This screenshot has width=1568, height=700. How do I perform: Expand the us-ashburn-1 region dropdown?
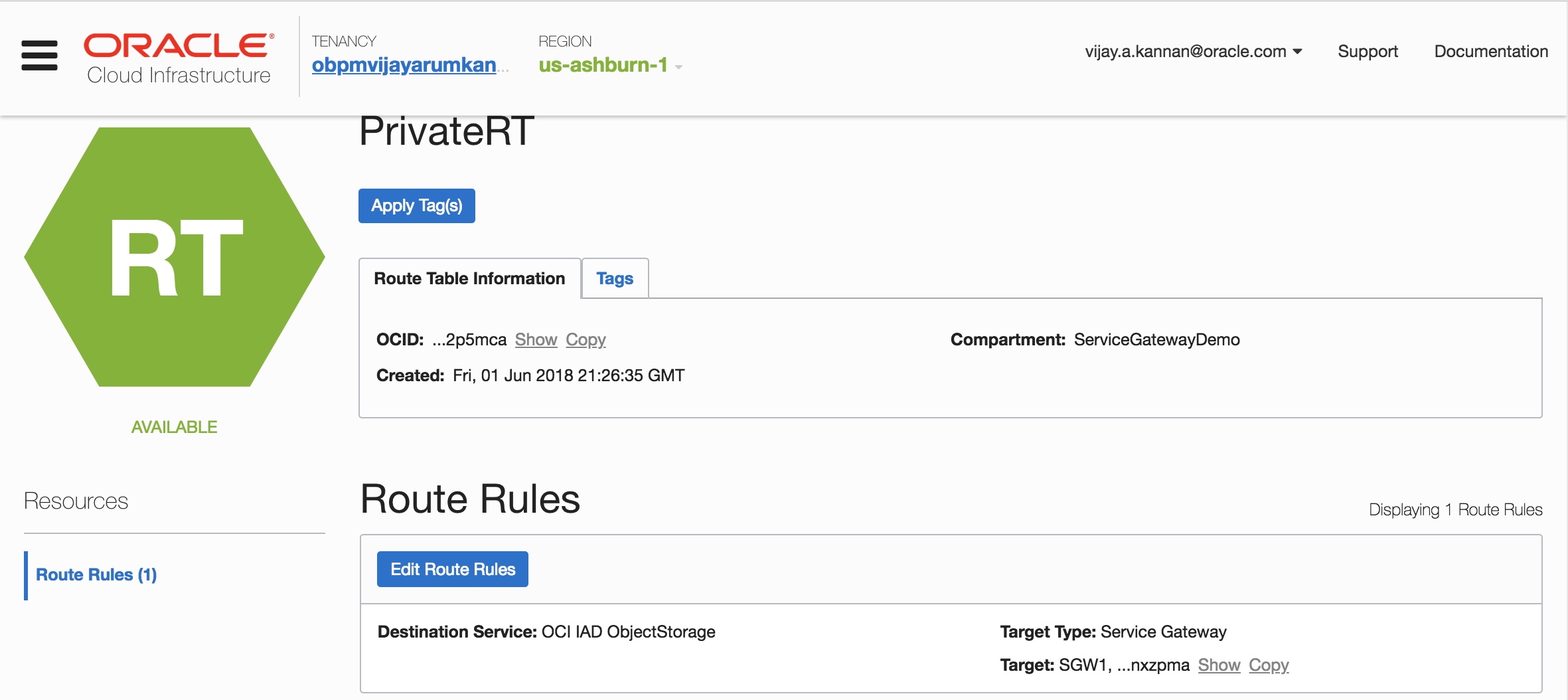coord(610,65)
